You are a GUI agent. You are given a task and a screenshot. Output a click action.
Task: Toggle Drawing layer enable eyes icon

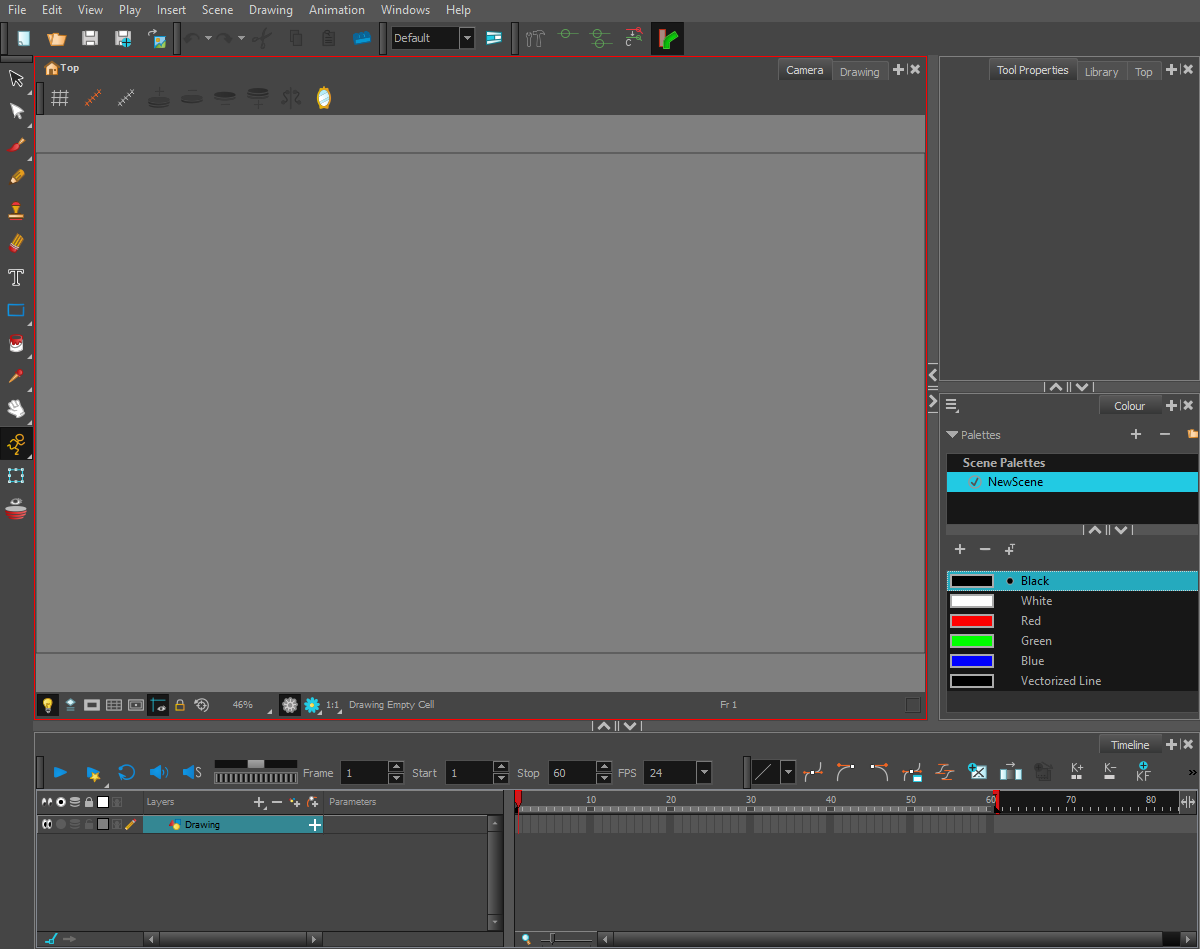click(x=46, y=824)
